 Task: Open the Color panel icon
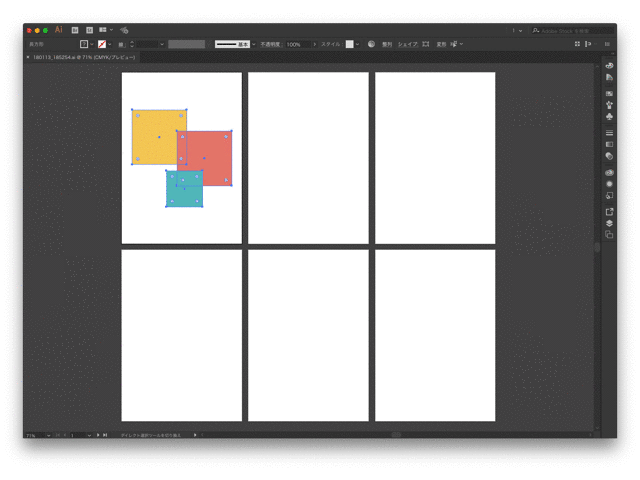point(610,66)
